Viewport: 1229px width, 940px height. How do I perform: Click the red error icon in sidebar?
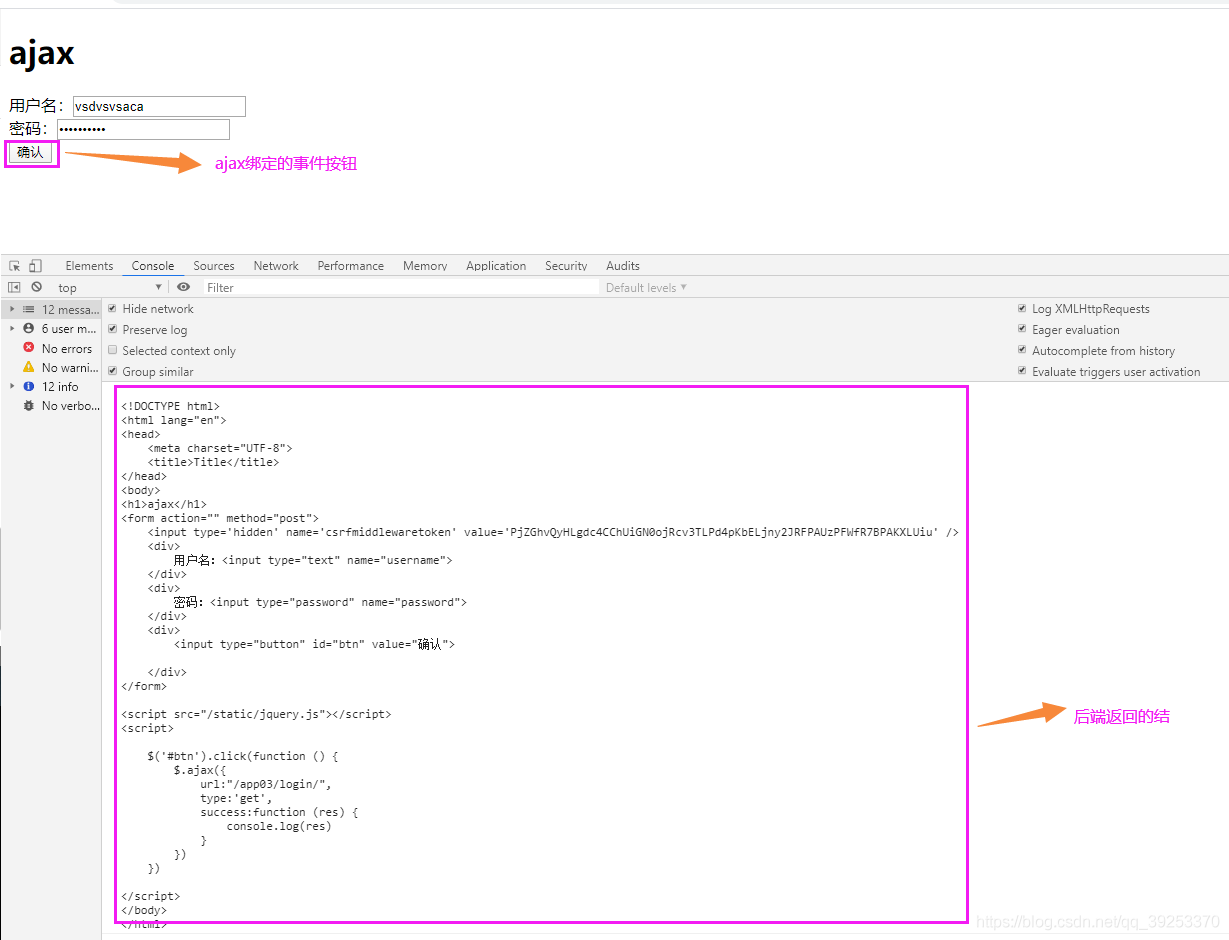(29, 348)
